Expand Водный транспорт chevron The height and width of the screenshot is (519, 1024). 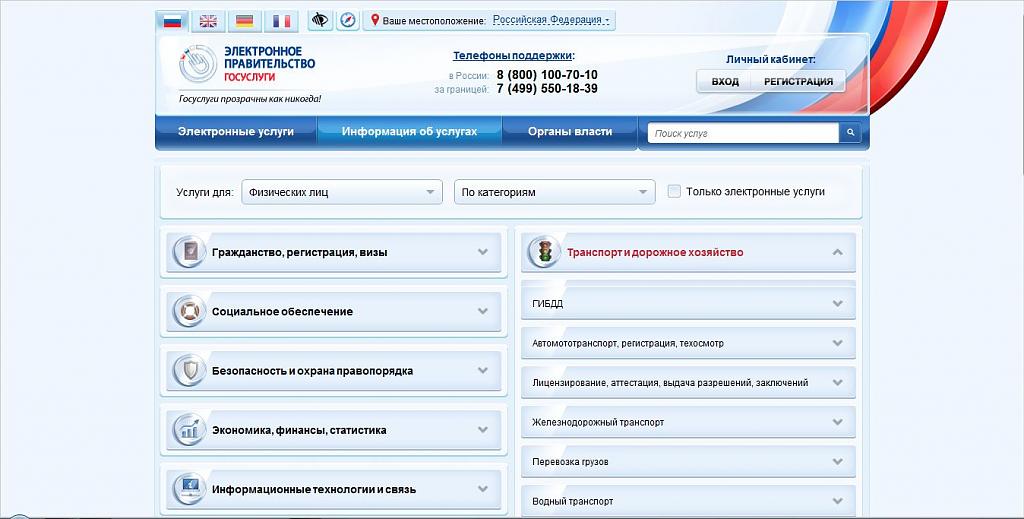point(838,501)
